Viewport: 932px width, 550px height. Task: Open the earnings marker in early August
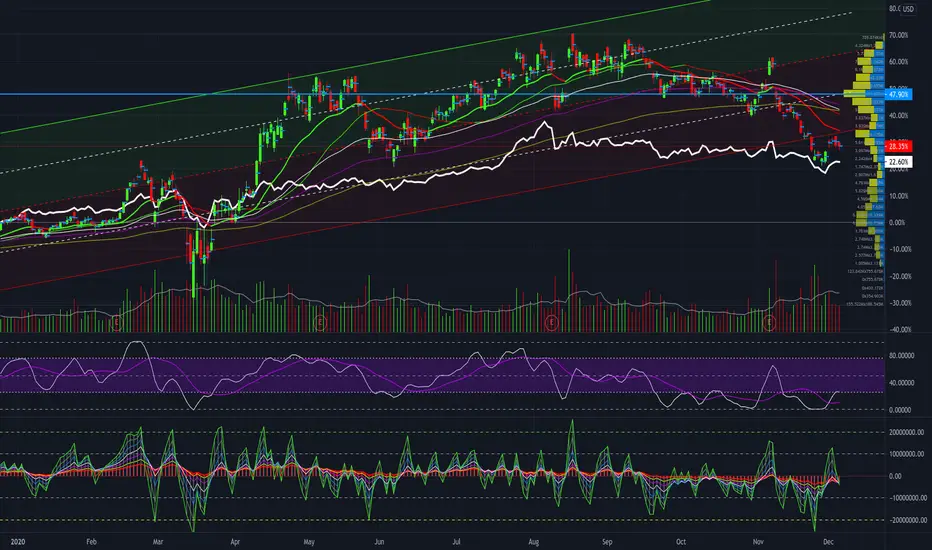click(x=551, y=323)
